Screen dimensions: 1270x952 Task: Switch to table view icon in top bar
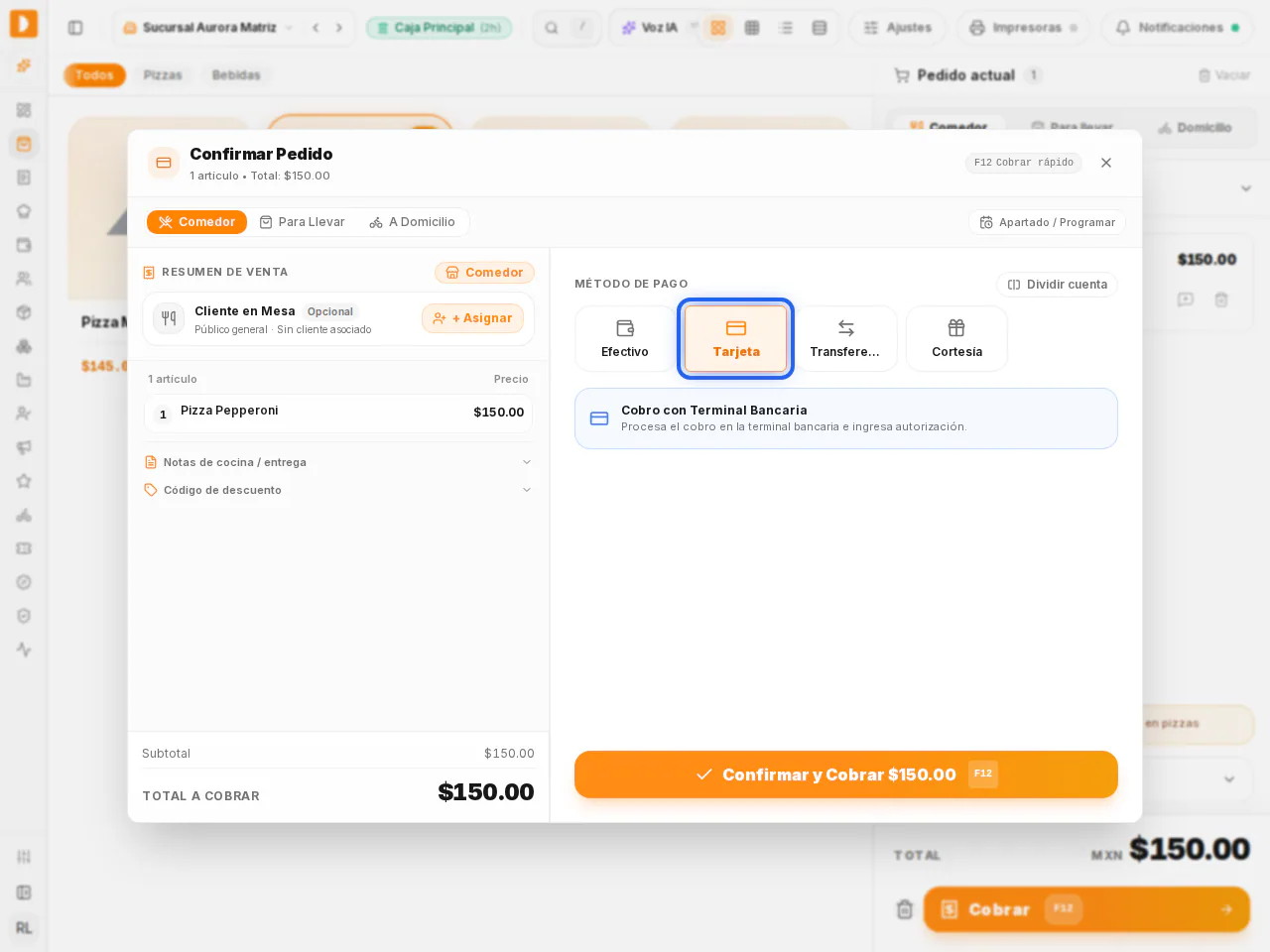752,28
